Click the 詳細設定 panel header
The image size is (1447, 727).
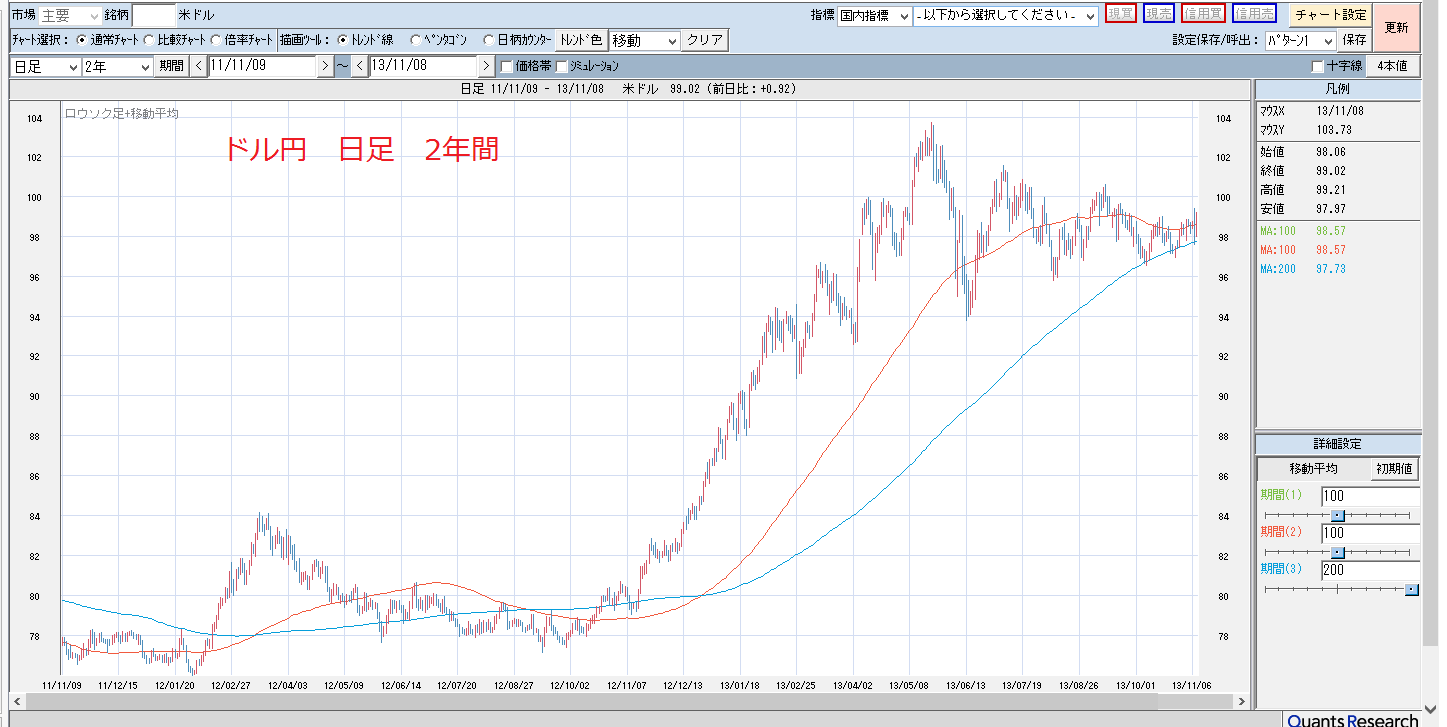[x=1338, y=444]
